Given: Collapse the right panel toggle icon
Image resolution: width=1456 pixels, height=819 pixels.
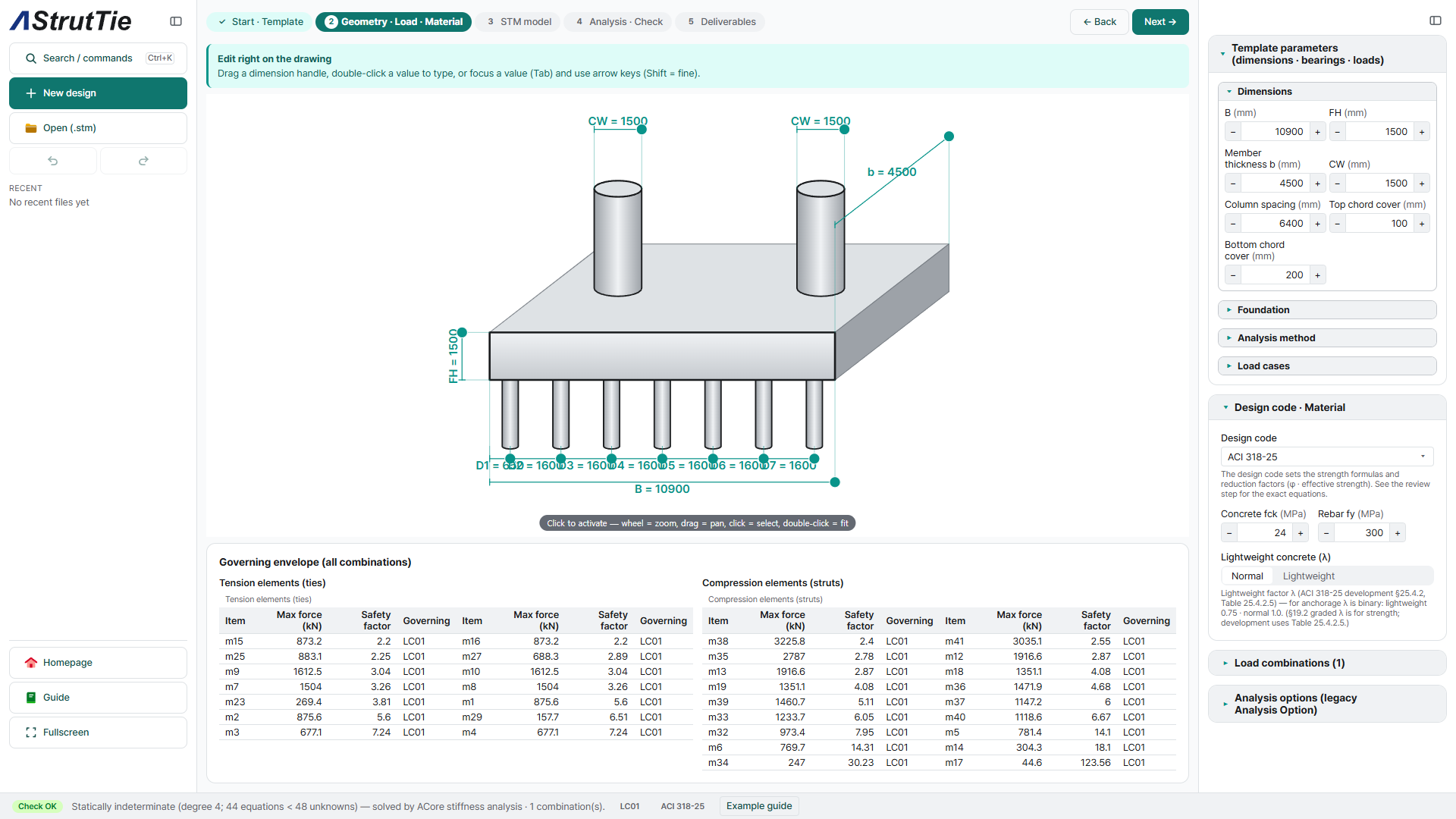Looking at the screenshot, I should point(1436,20).
